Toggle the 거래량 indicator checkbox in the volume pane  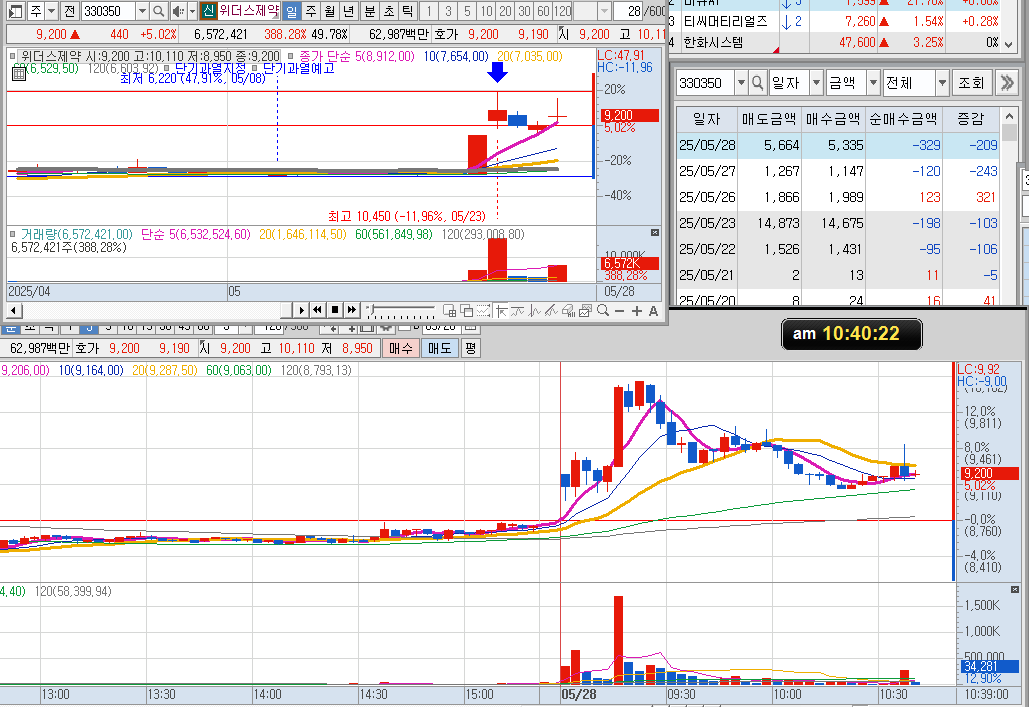tap(12, 234)
